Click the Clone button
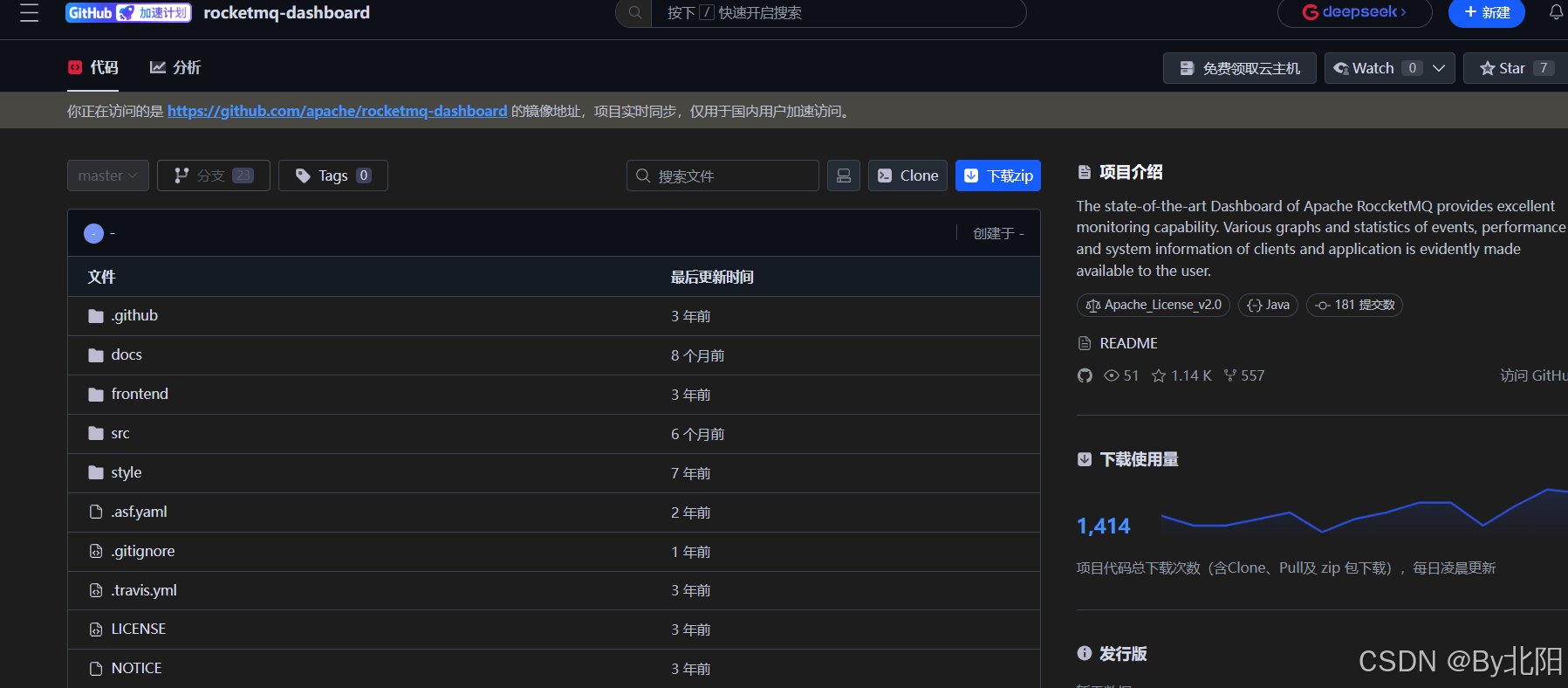The height and width of the screenshot is (688, 1568). click(x=907, y=175)
